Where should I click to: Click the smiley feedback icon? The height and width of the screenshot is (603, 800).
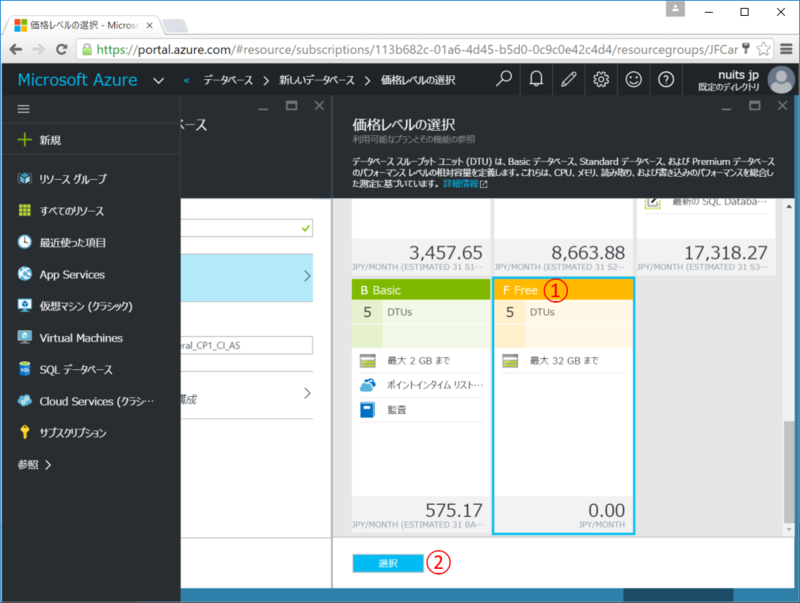coord(633,79)
